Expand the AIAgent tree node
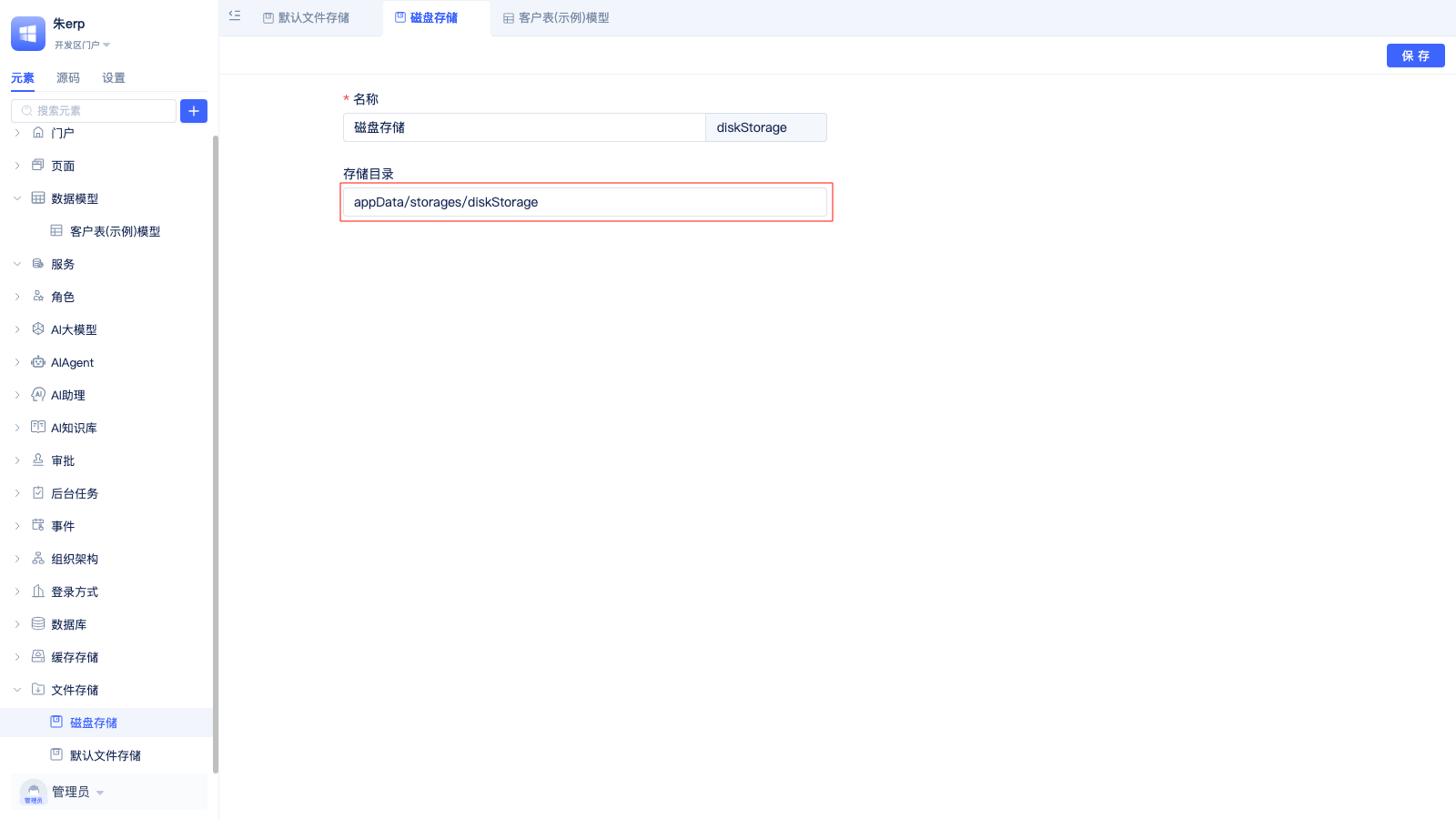 click(x=17, y=362)
